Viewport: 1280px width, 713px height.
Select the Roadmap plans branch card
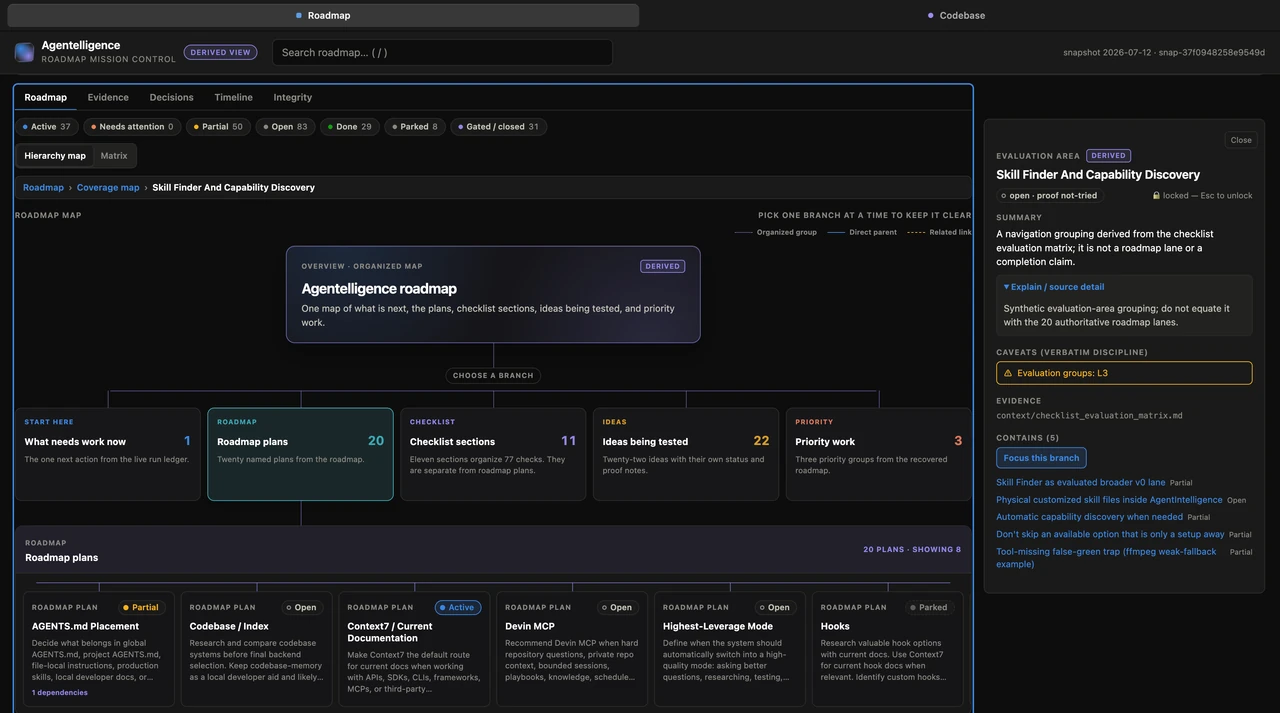(300, 454)
